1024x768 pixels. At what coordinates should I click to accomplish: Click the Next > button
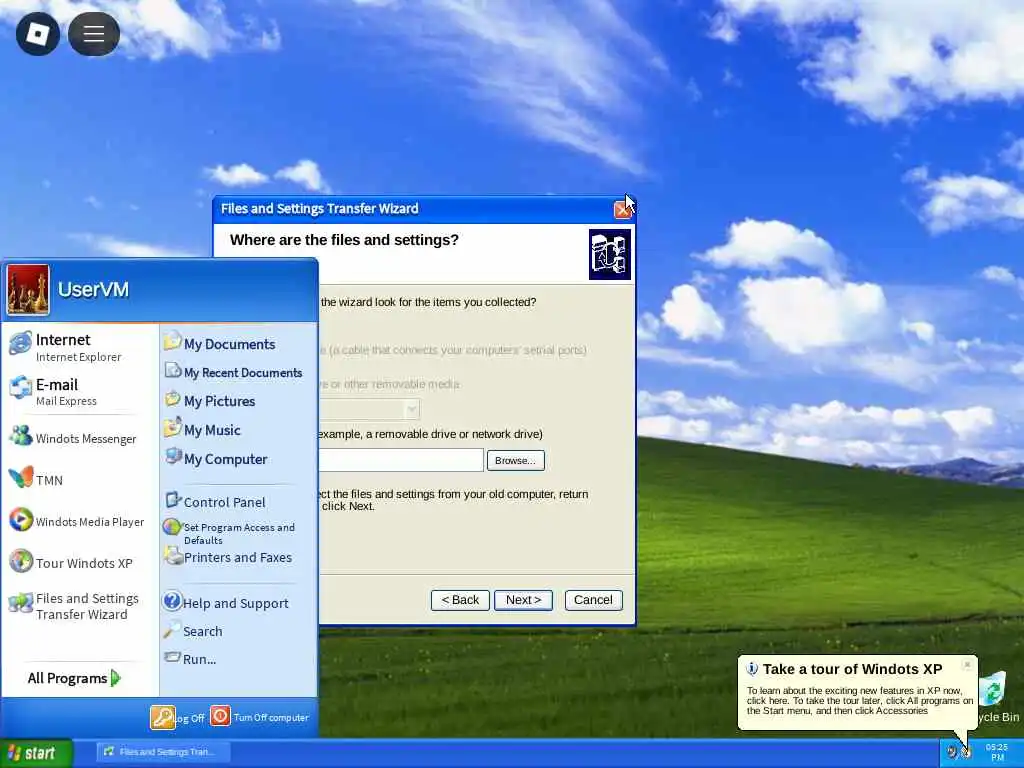(x=523, y=600)
